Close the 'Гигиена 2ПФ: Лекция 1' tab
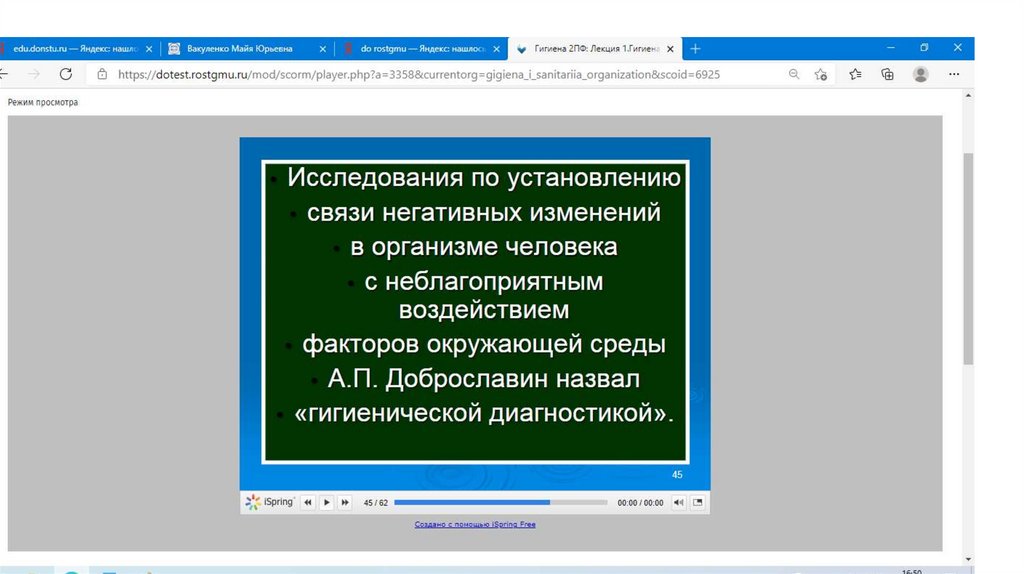 point(670,48)
